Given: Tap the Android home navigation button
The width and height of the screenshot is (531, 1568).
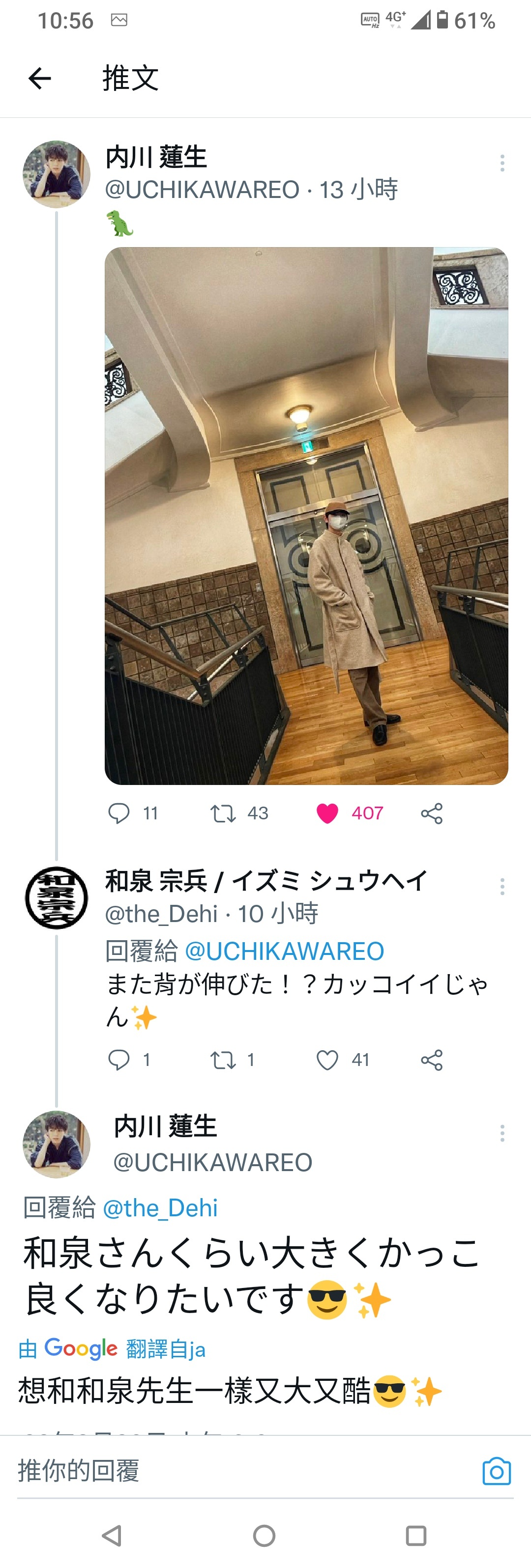Looking at the screenshot, I should tap(265, 1536).
